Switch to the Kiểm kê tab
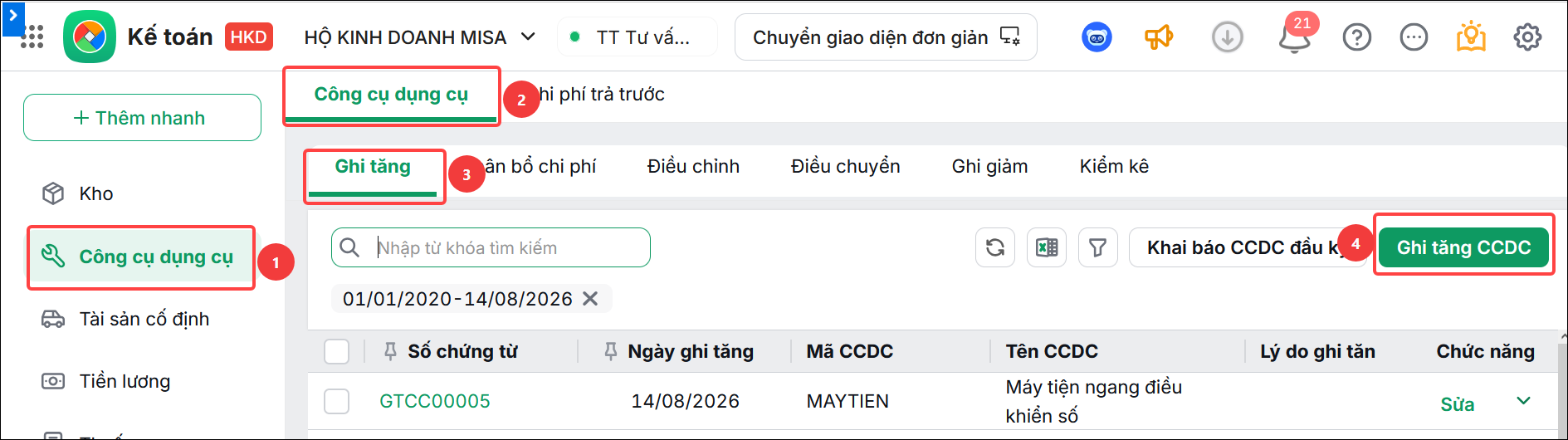 point(1114,166)
